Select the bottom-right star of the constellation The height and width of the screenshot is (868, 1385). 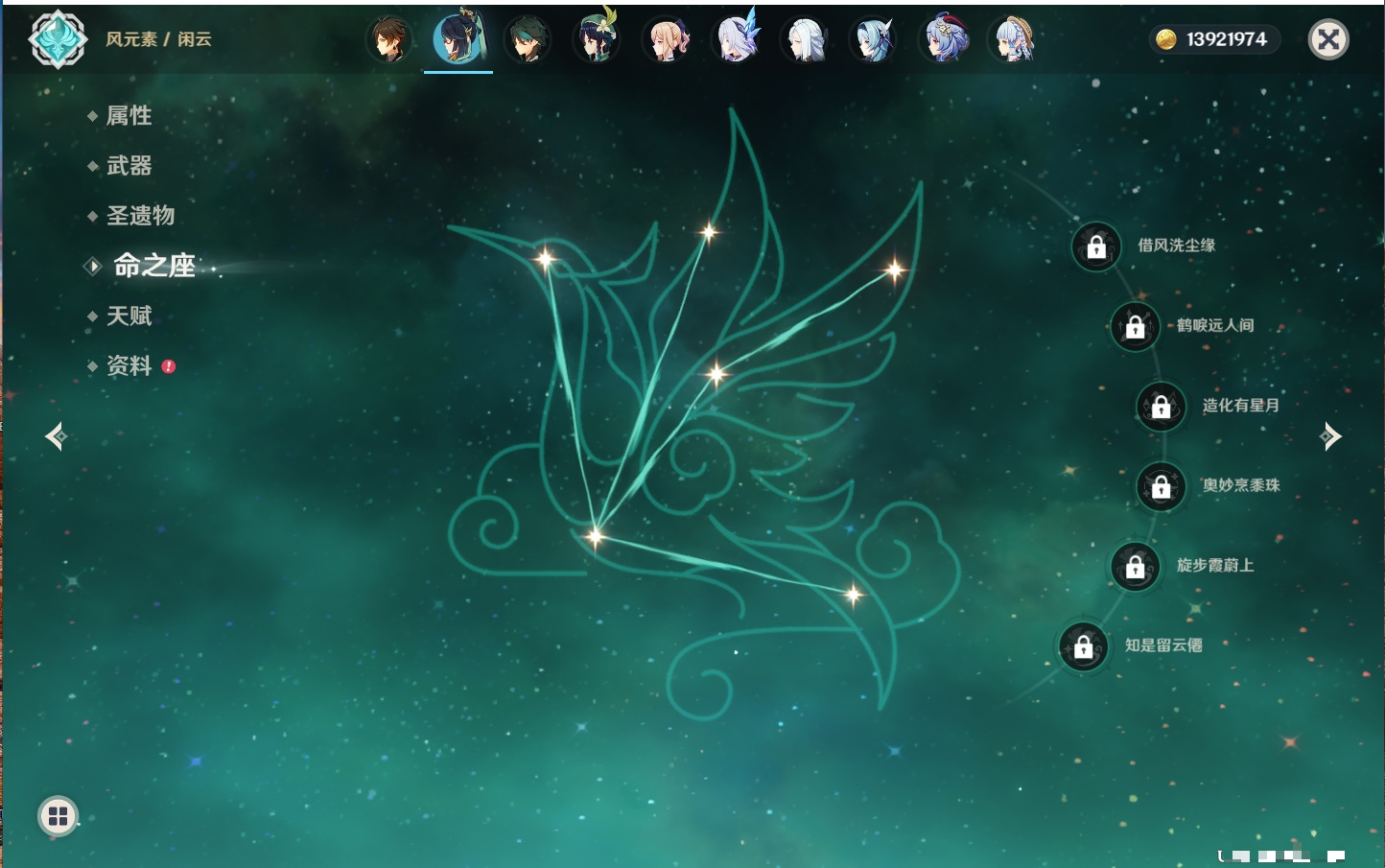(x=853, y=595)
